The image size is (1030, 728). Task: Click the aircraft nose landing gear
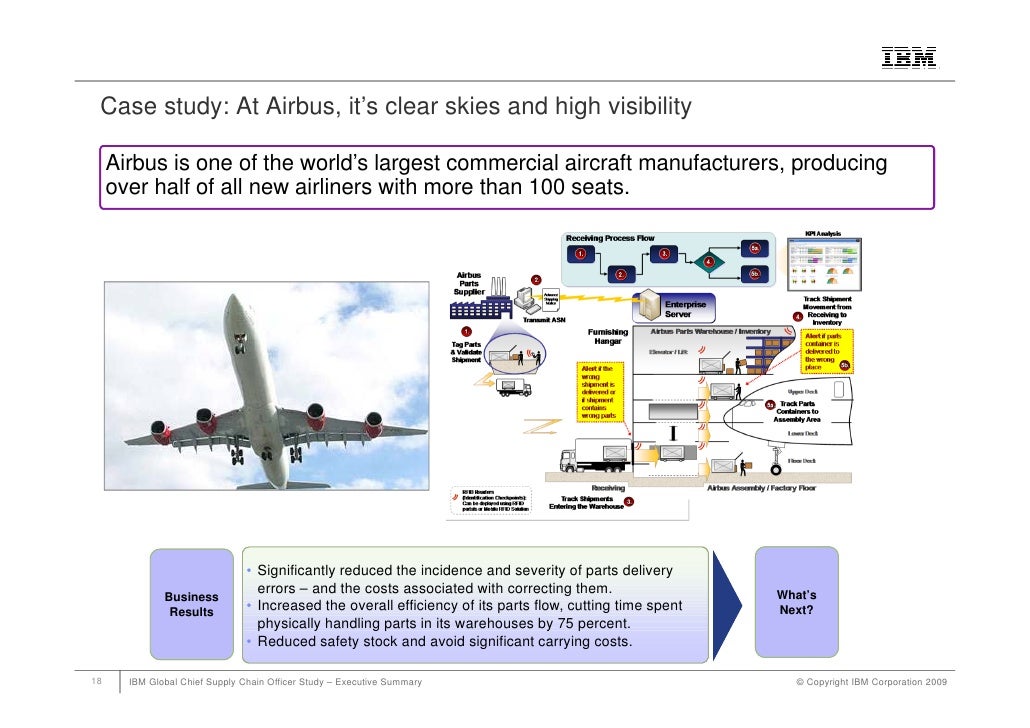776,461
